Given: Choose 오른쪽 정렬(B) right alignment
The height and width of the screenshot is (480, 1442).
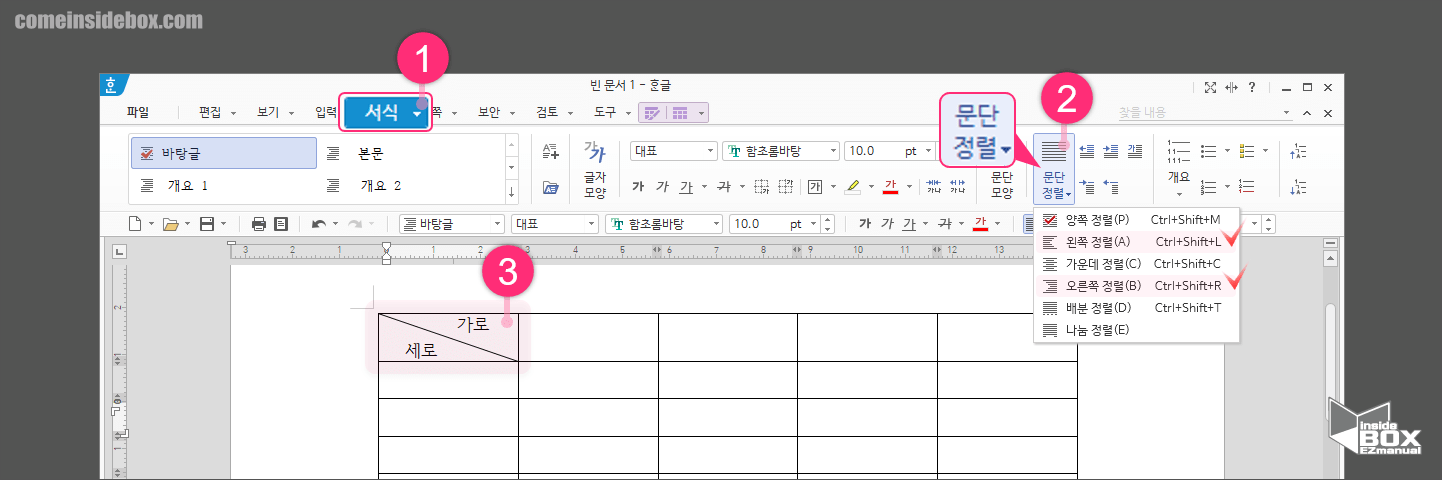Looking at the screenshot, I should [x=1136, y=286].
